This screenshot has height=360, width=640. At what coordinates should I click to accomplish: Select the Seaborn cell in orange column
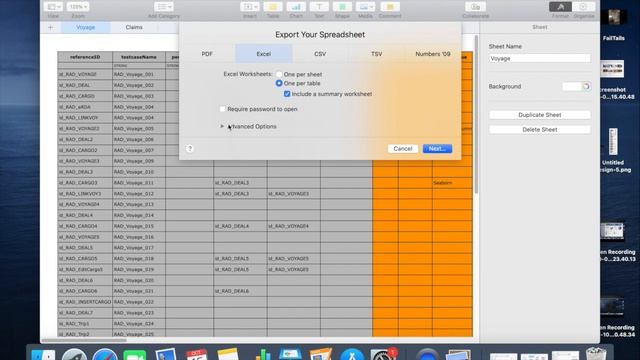tap(452, 183)
